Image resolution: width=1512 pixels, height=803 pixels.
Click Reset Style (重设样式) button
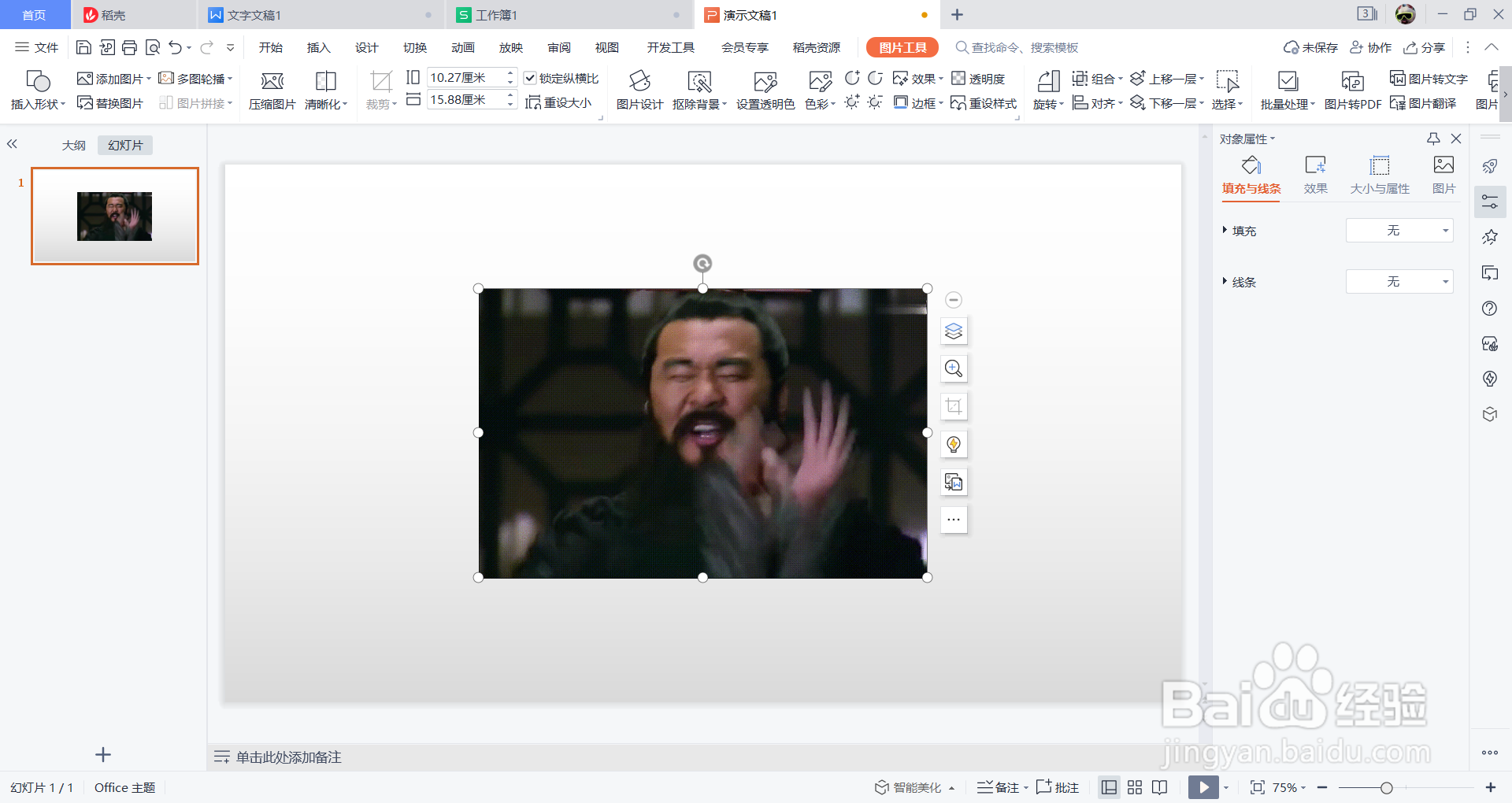pos(984,103)
